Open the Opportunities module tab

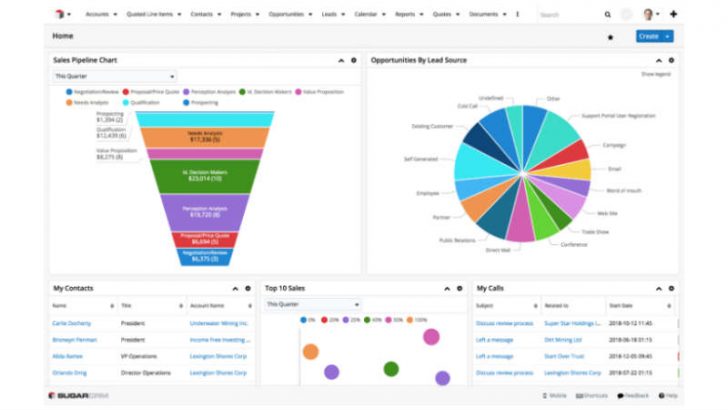point(286,14)
